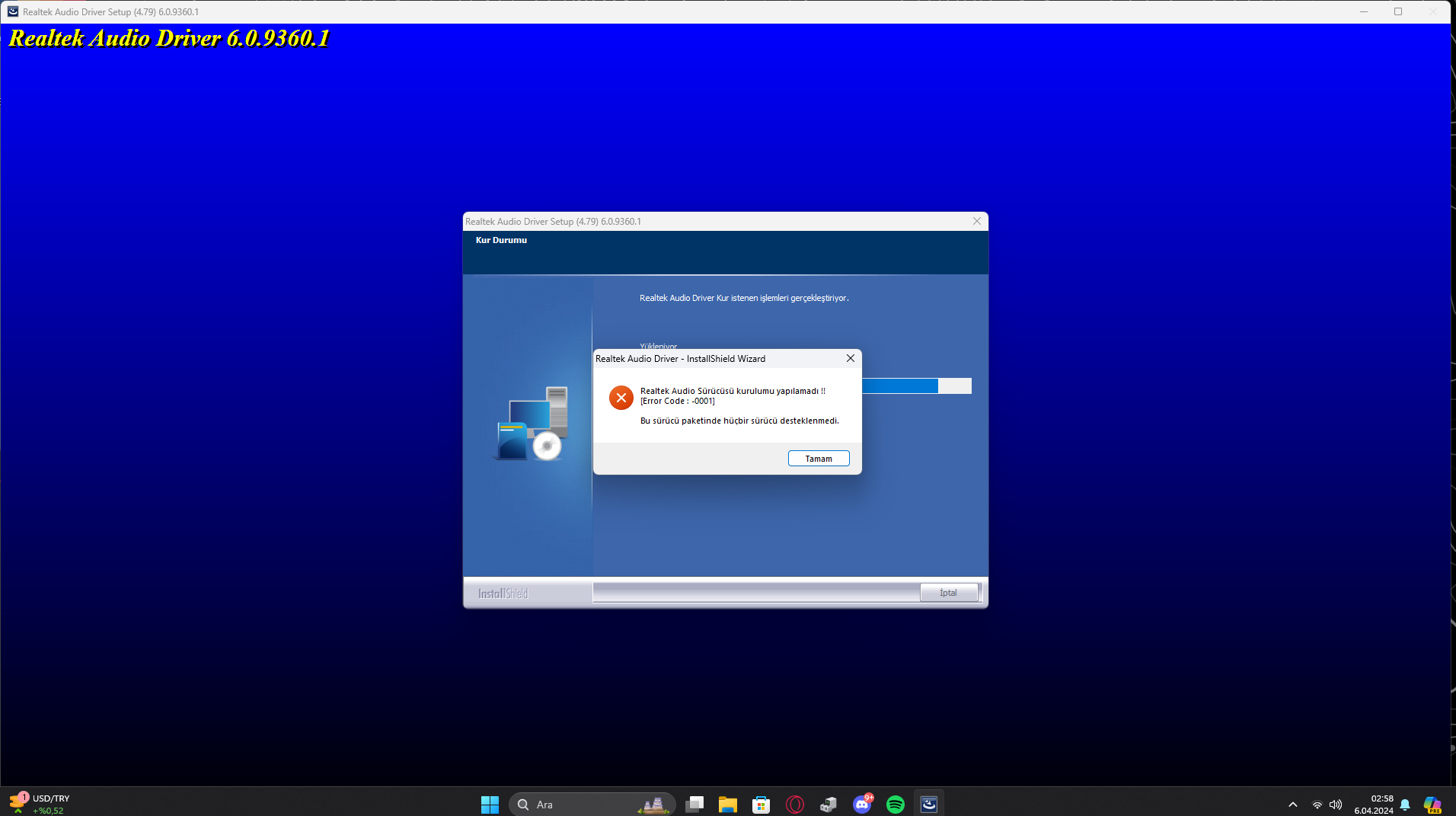Click the Realtek setup title bar app icon

tap(13, 11)
